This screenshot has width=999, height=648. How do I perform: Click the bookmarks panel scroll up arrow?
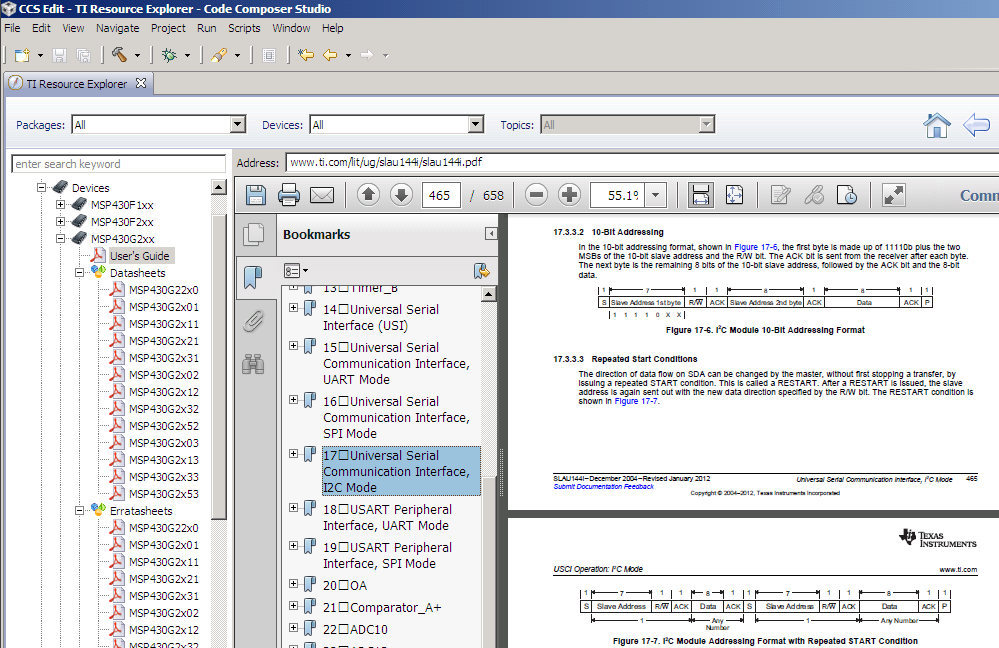489,294
